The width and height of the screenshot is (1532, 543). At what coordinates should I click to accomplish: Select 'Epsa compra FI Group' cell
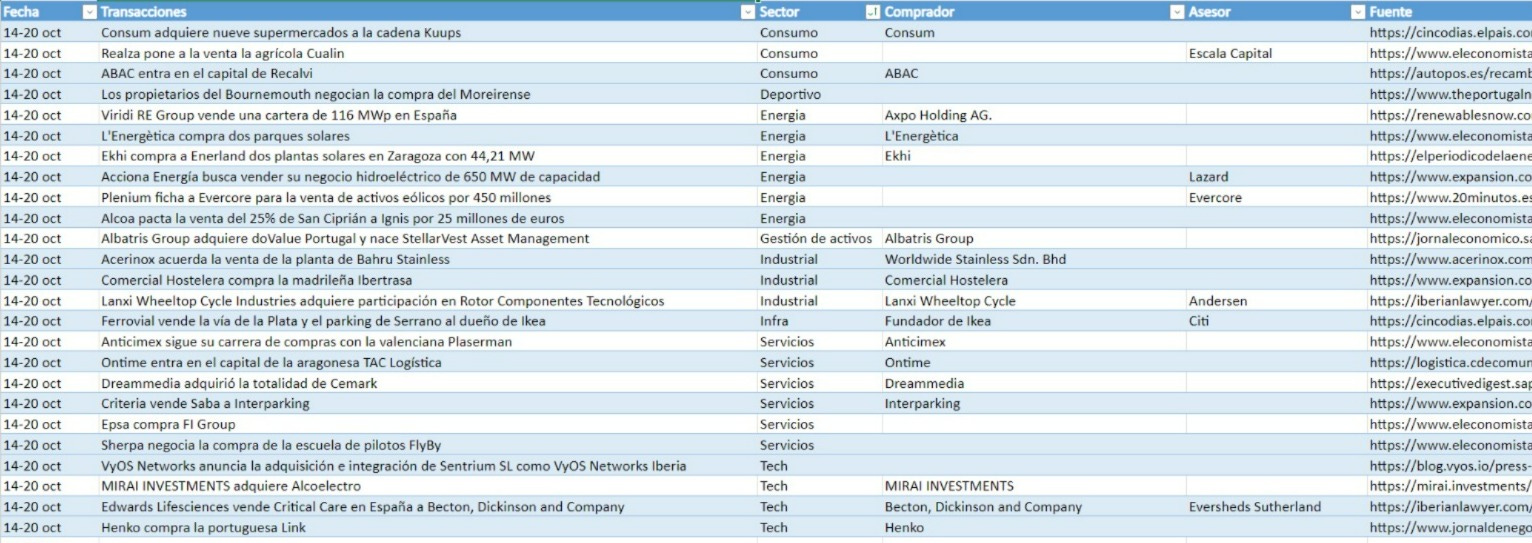(x=427, y=424)
